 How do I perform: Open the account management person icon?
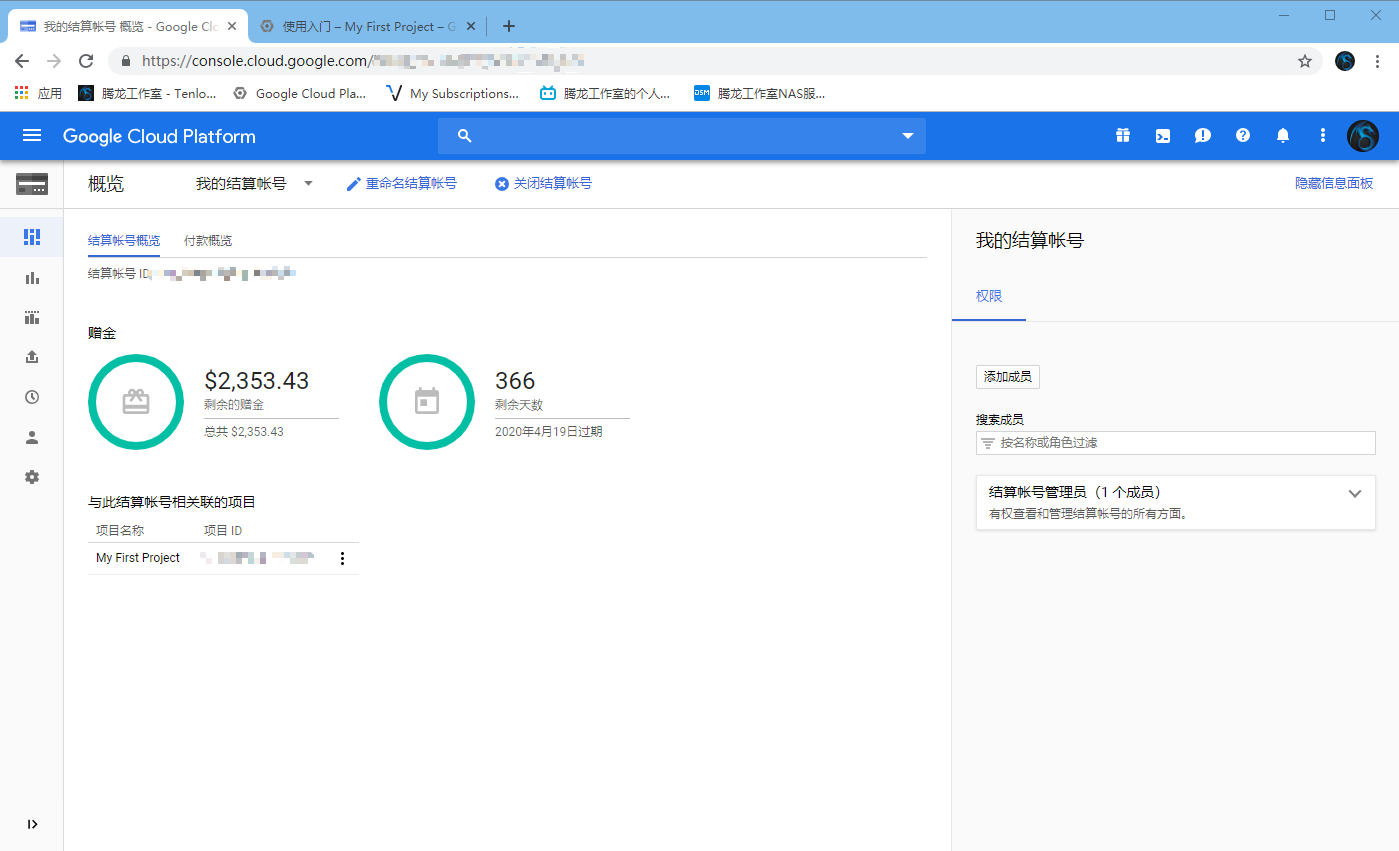(32, 437)
